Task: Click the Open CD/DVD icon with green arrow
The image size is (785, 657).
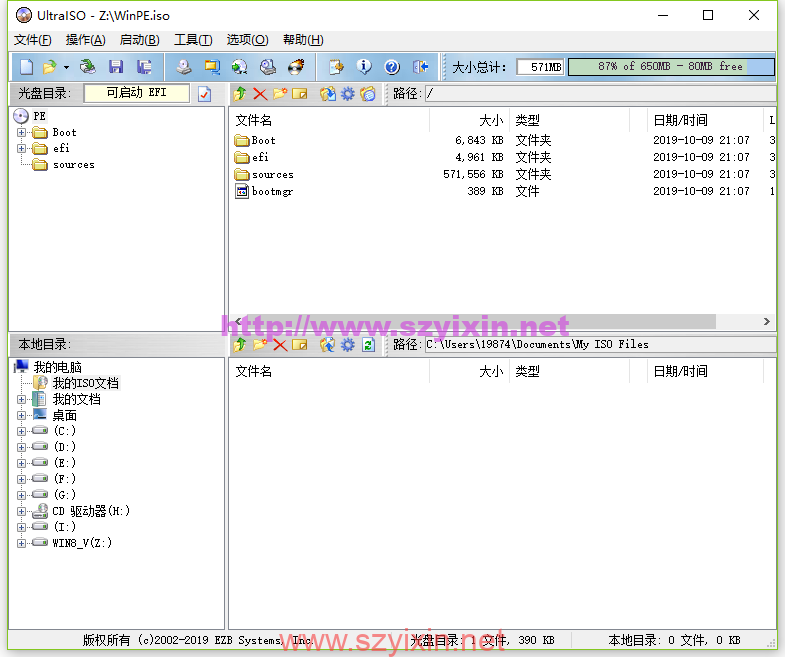Action: [x=88, y=67]
